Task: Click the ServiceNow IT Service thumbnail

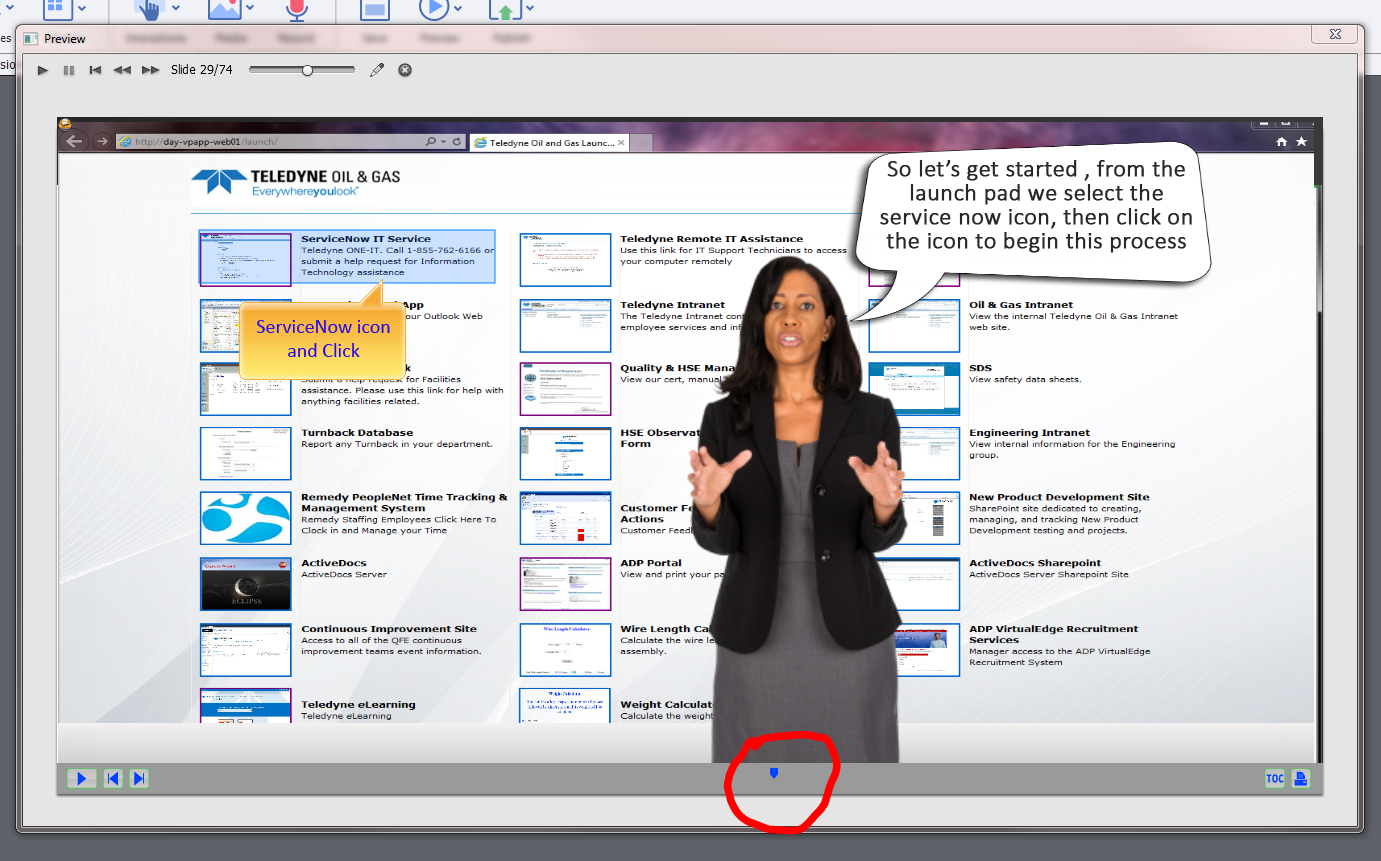Action: coord(245,259)
